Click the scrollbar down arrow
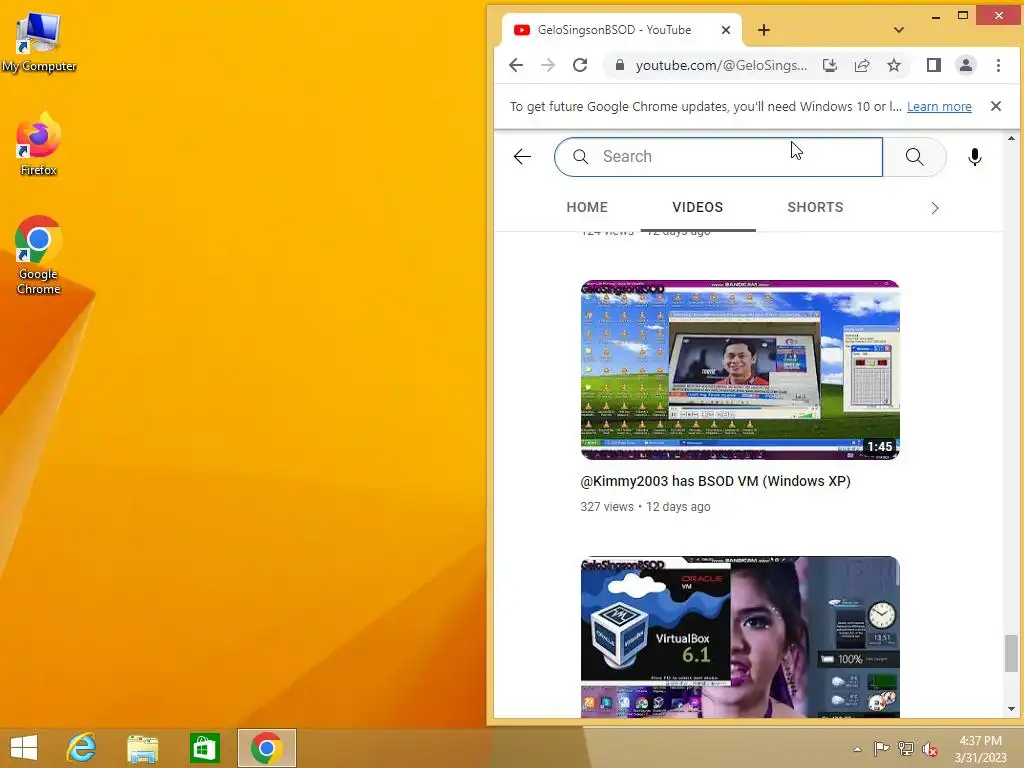1024x768 pixels. click(1011, 709)
